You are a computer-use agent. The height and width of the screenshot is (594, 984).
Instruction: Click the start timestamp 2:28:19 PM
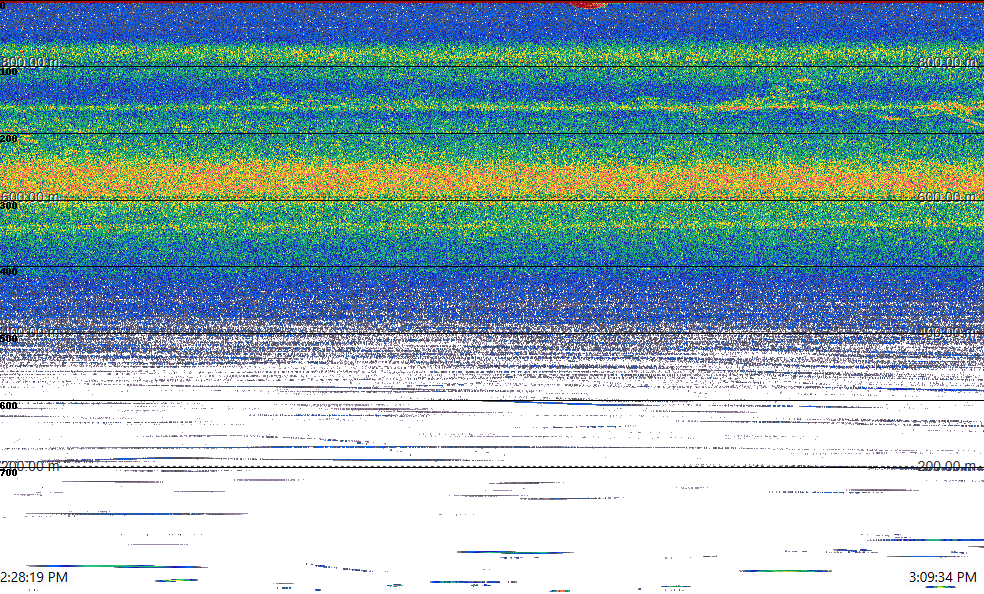tap(34, 577)
